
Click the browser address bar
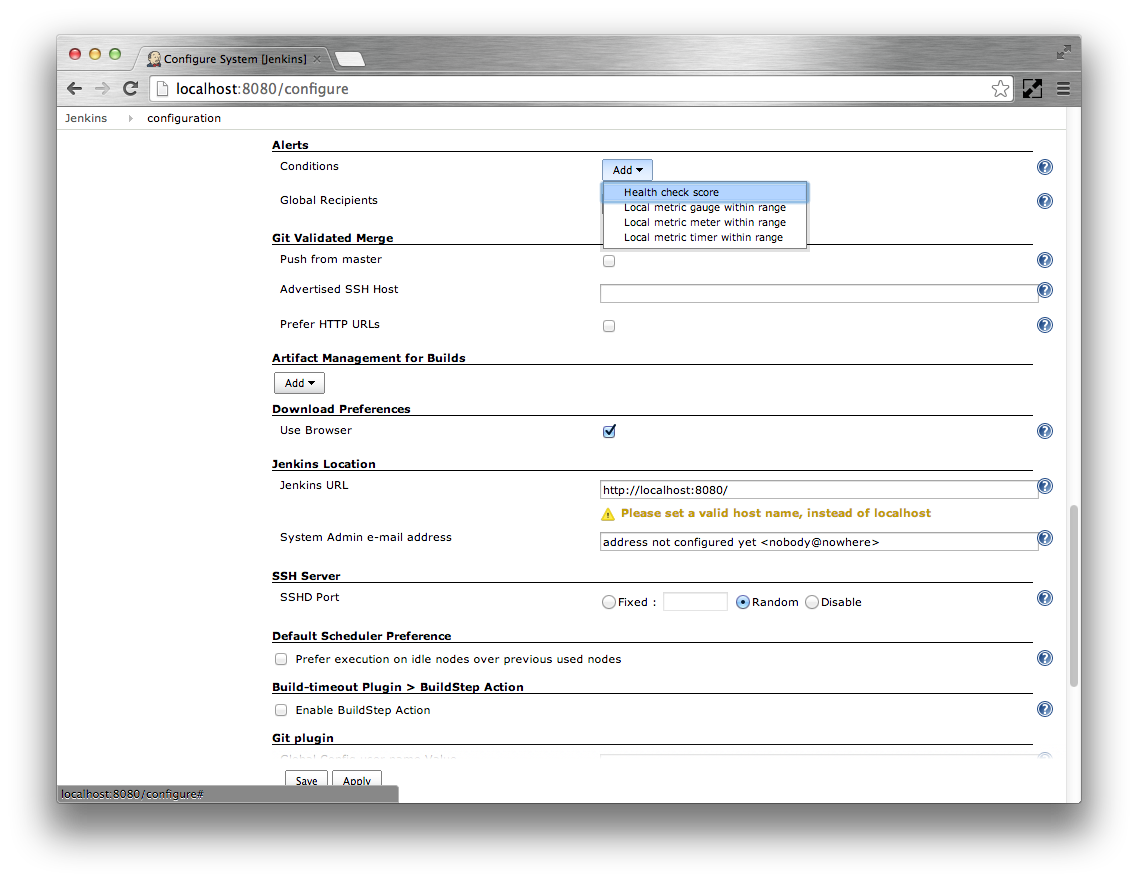tap(581, 89)
